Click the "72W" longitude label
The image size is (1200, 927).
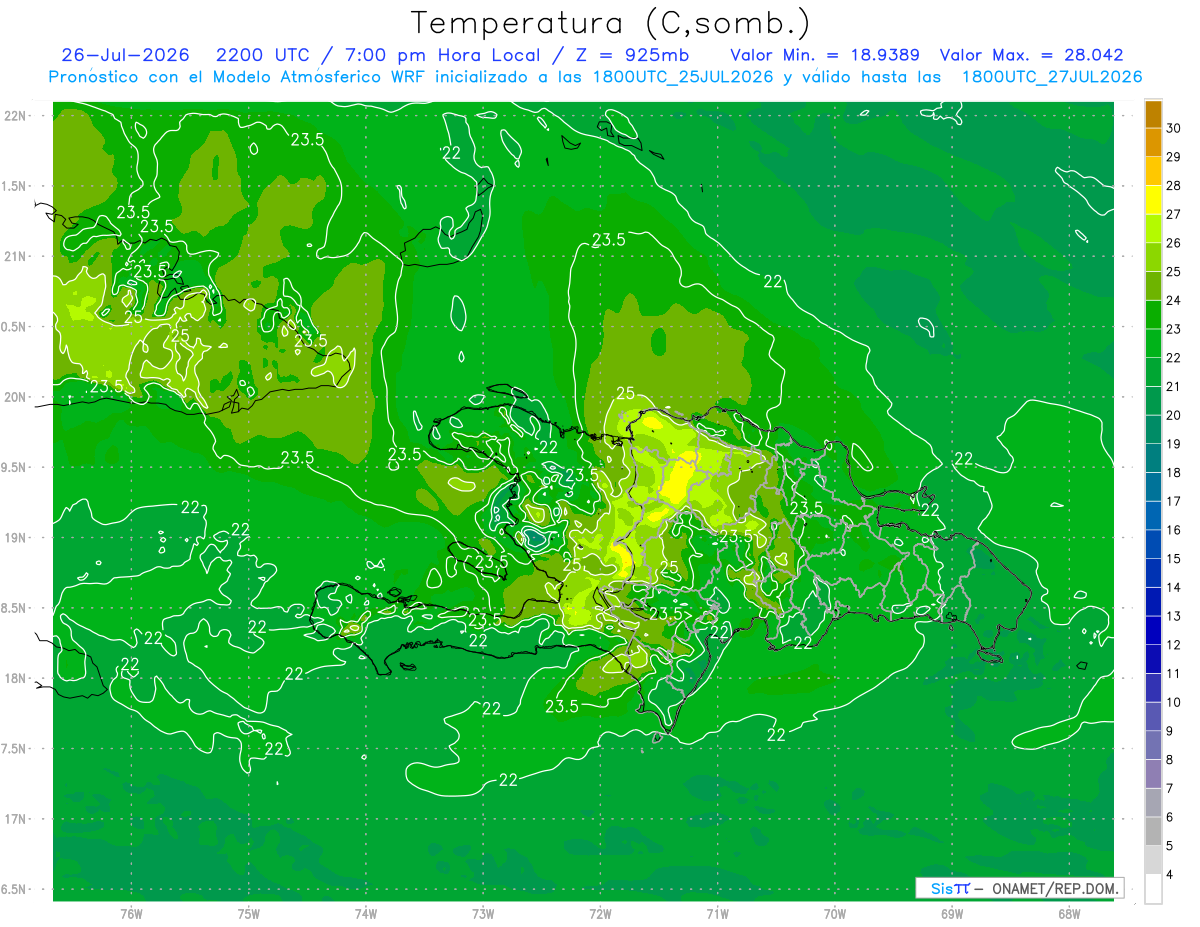click(600, 913)
